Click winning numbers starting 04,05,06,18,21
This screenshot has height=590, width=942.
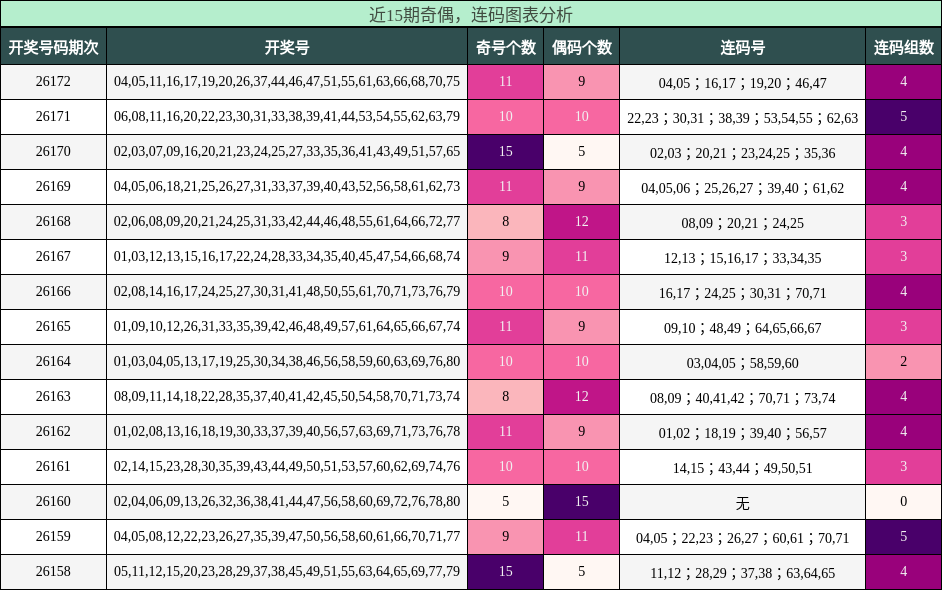point(287,186)
